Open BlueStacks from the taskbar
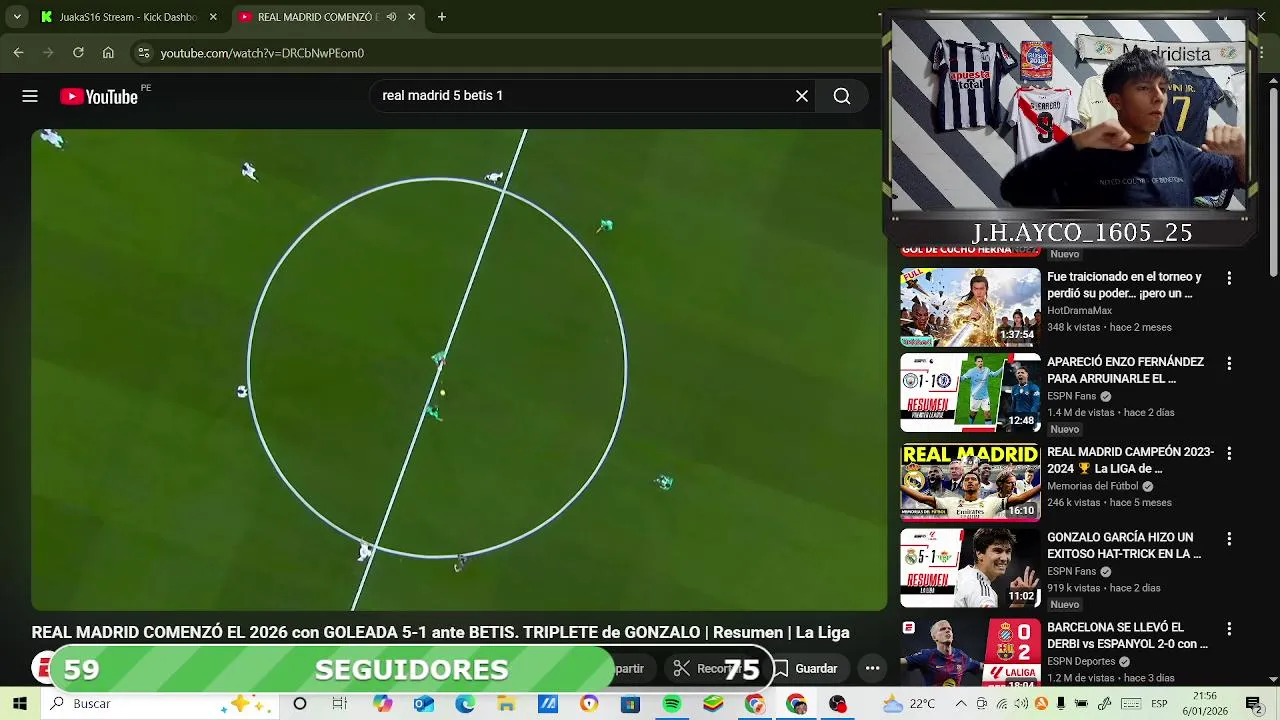 pyautogui.click(x=713, y=704)
